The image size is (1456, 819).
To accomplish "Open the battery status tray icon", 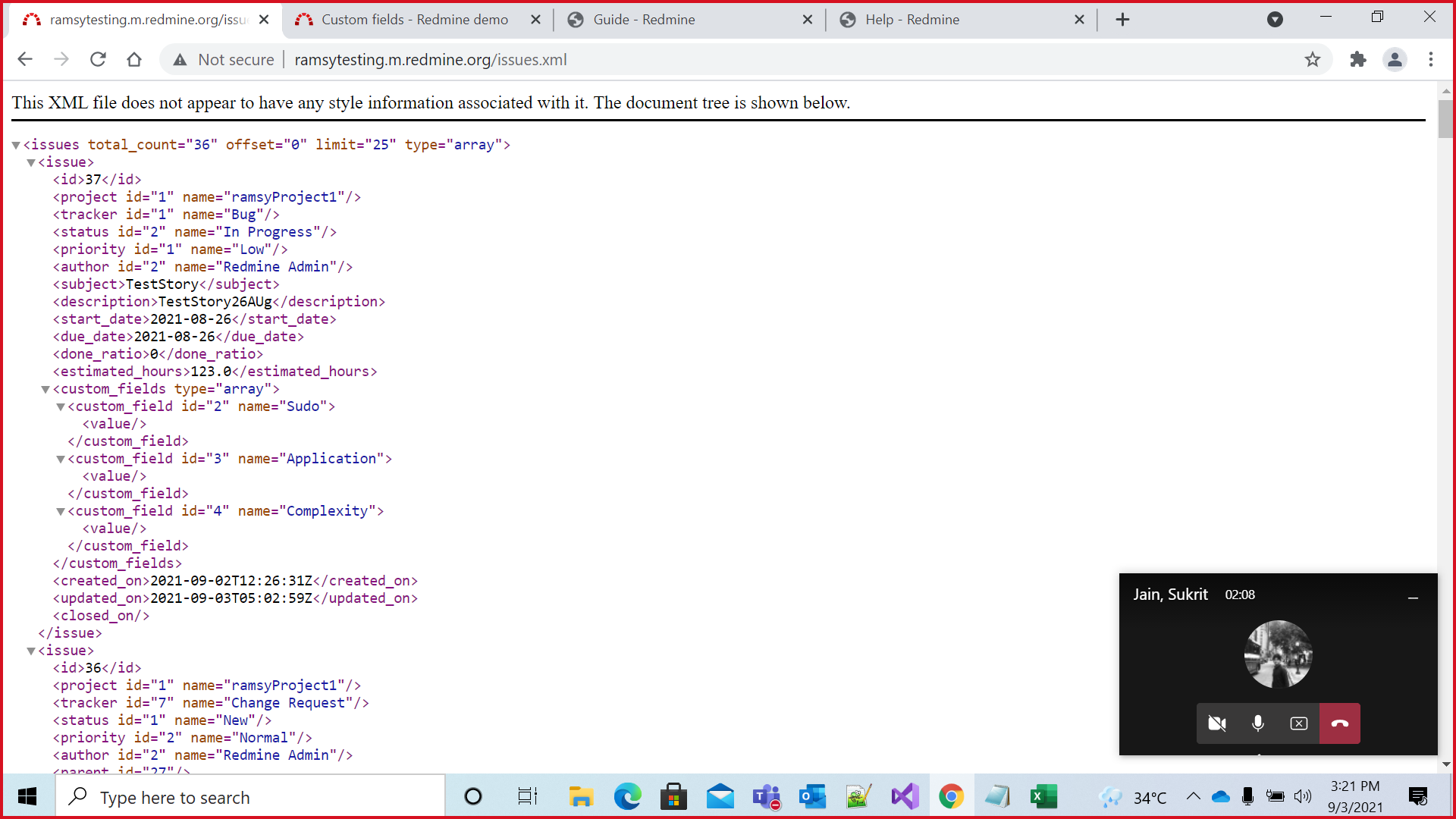I will (1276, 796).
